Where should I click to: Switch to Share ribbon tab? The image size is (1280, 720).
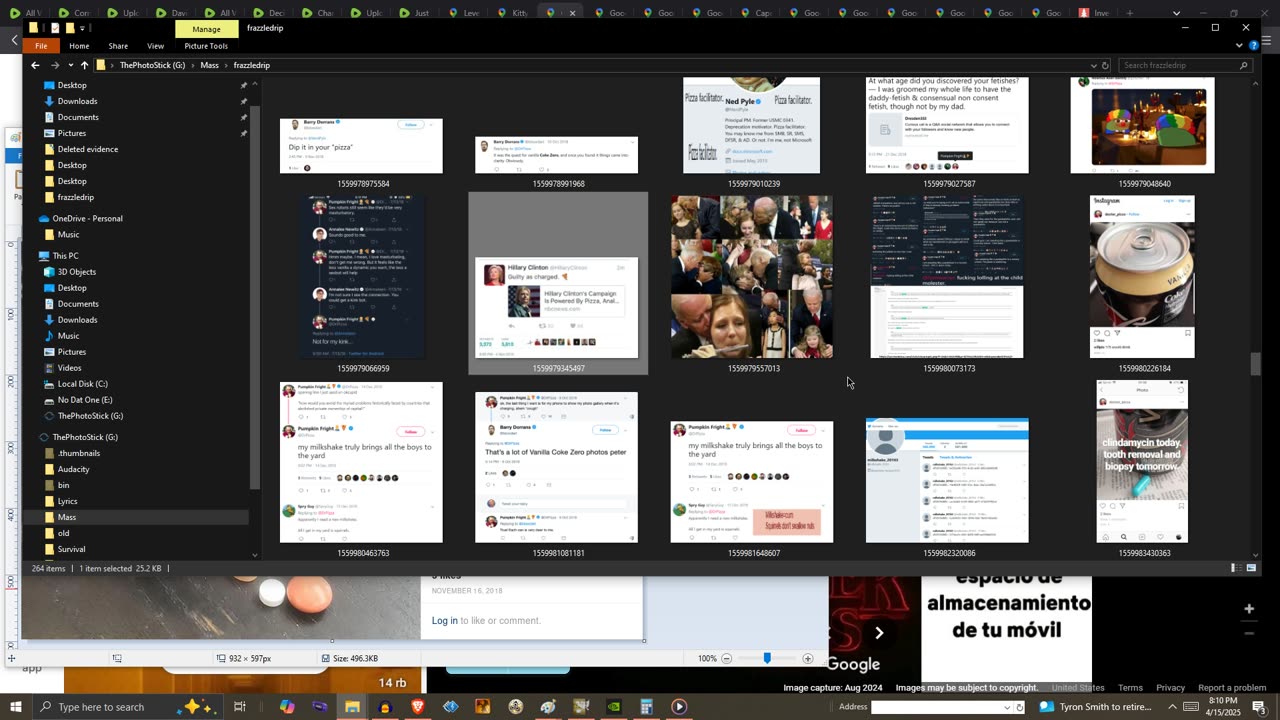[118, 46]
